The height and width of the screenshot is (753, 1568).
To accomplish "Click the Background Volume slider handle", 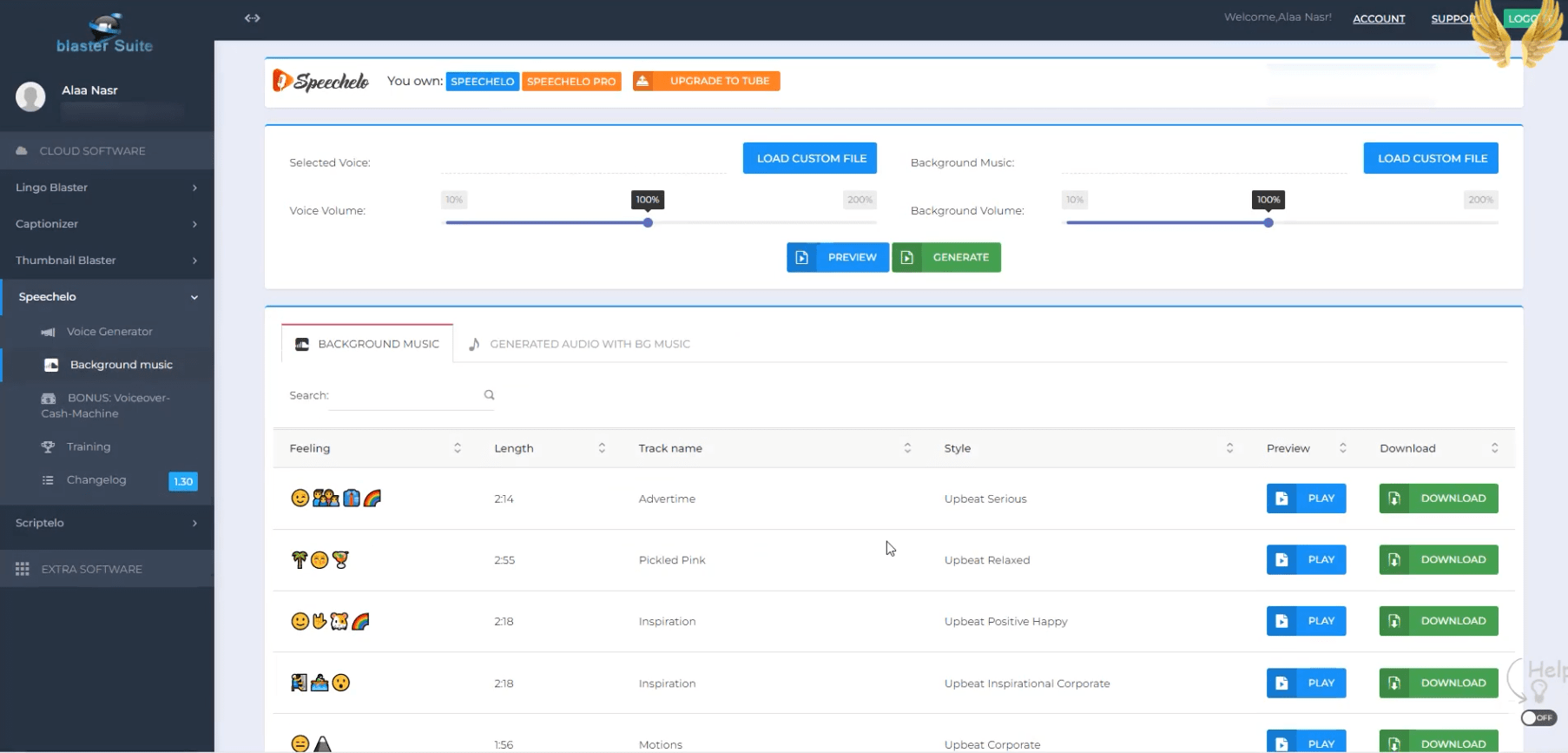I will (x=1268, y=223).
